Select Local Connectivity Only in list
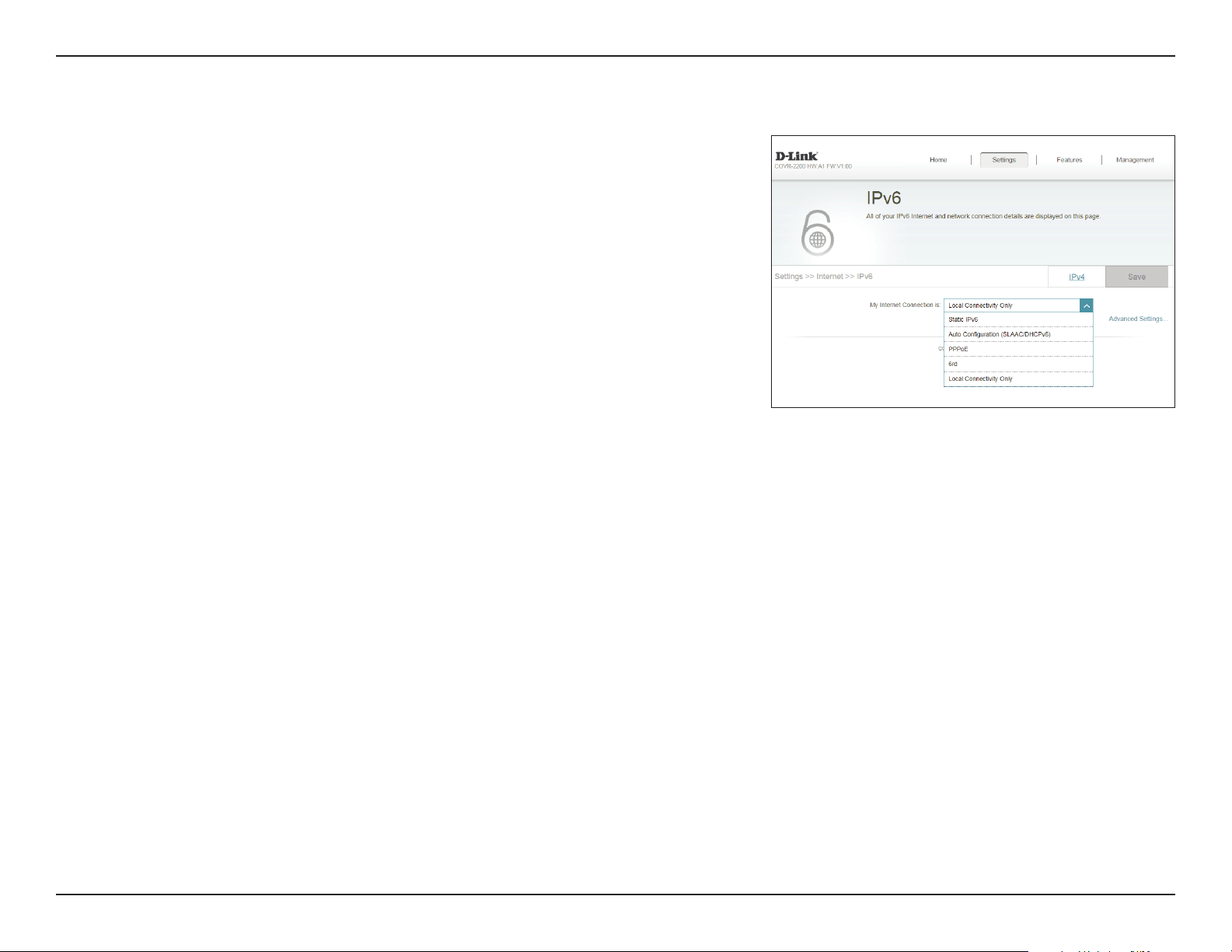 pyautogui.click(x=1018, y=378)
